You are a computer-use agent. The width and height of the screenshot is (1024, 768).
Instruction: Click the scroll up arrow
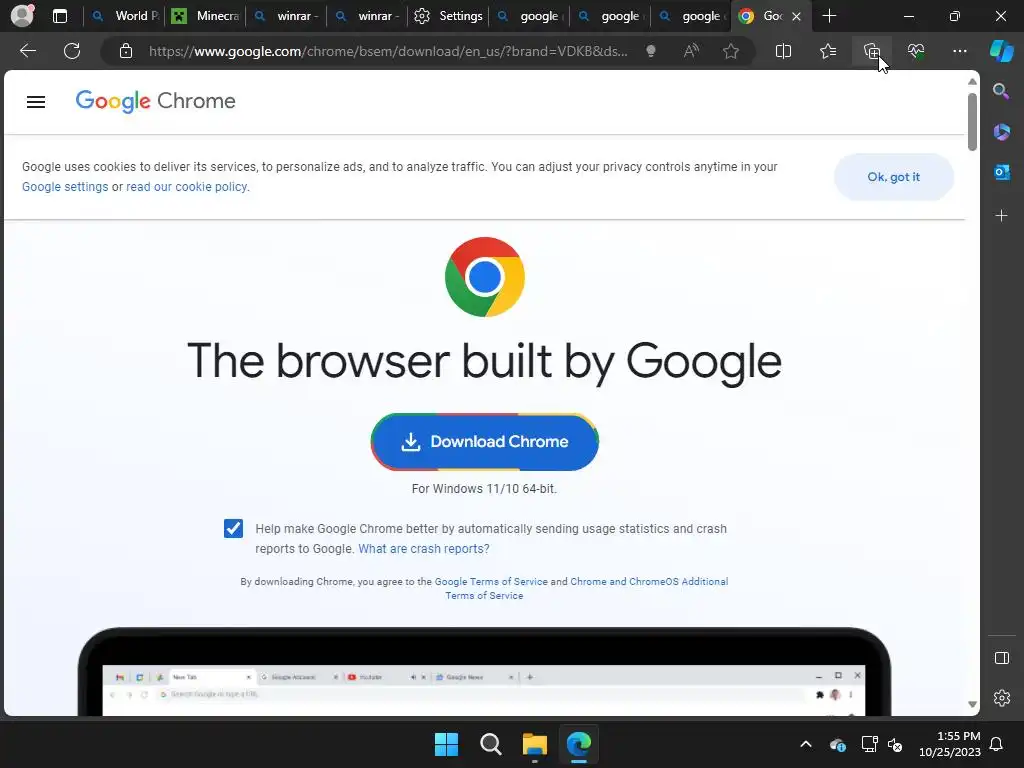click(972, 82)
